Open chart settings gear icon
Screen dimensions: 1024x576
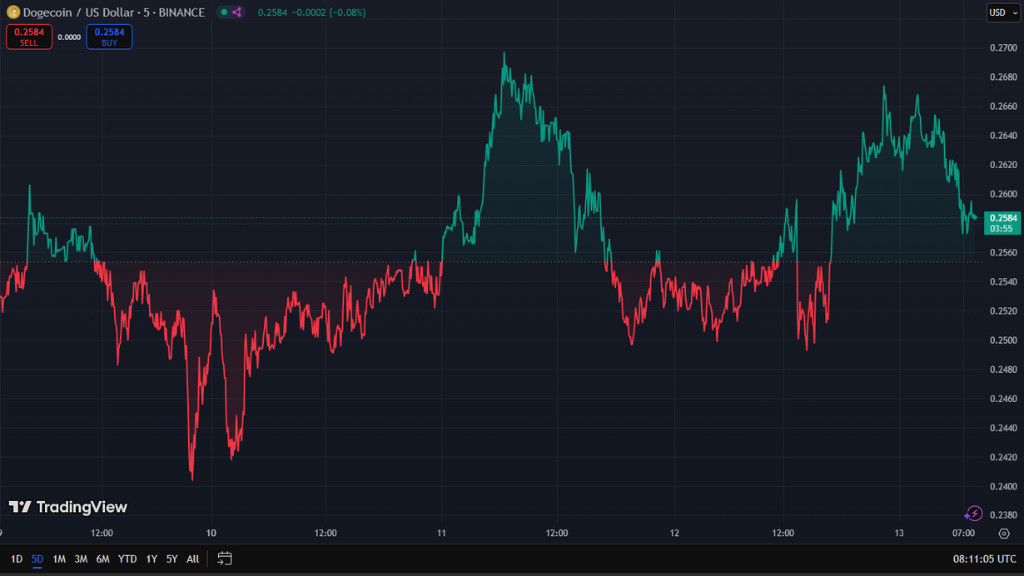point(1004,534)
